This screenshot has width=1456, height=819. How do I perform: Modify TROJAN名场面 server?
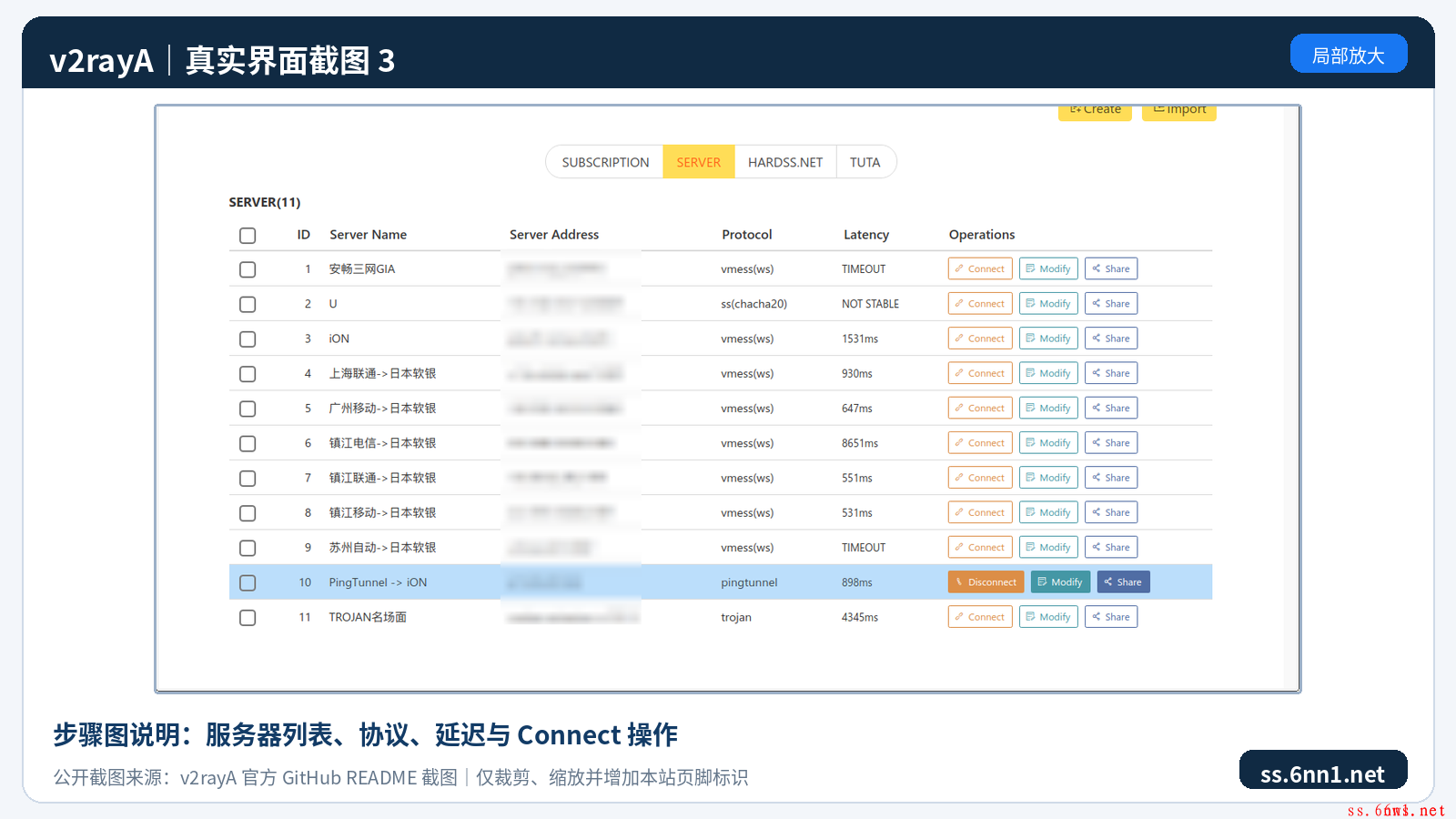pyautogui.click(x=1048, y=617)
